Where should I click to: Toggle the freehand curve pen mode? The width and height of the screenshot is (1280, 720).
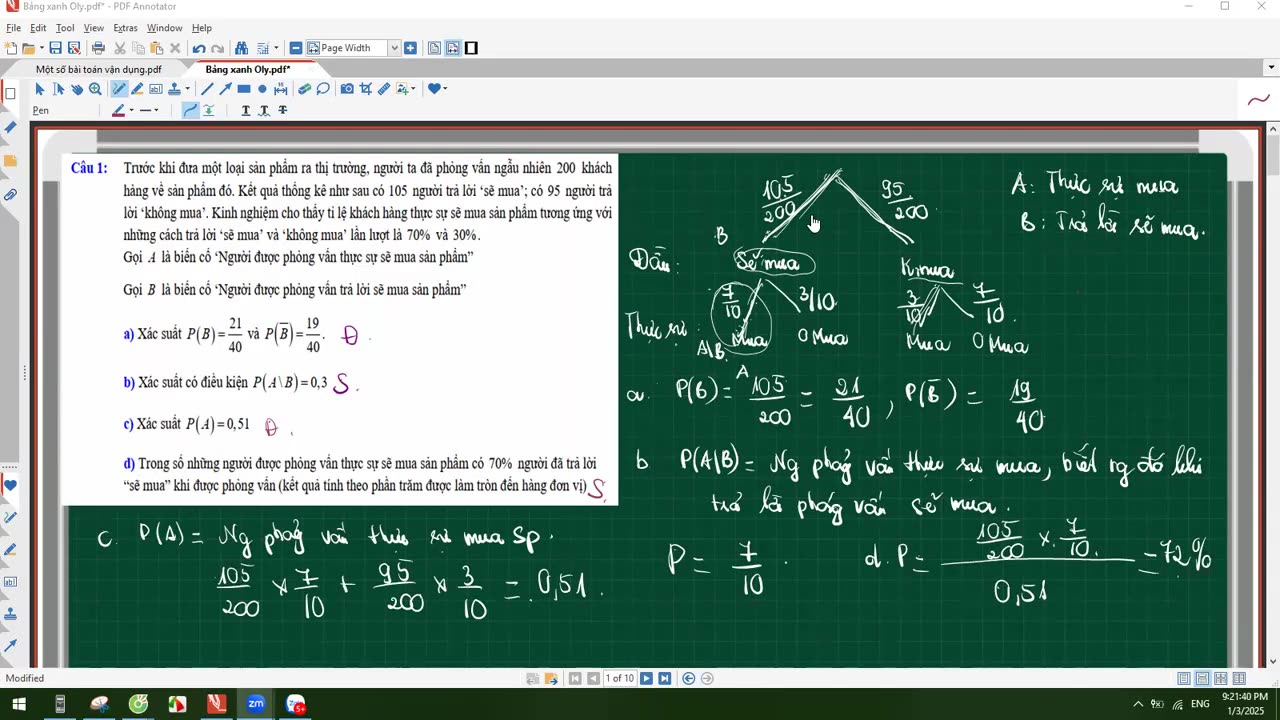(190, 110)
